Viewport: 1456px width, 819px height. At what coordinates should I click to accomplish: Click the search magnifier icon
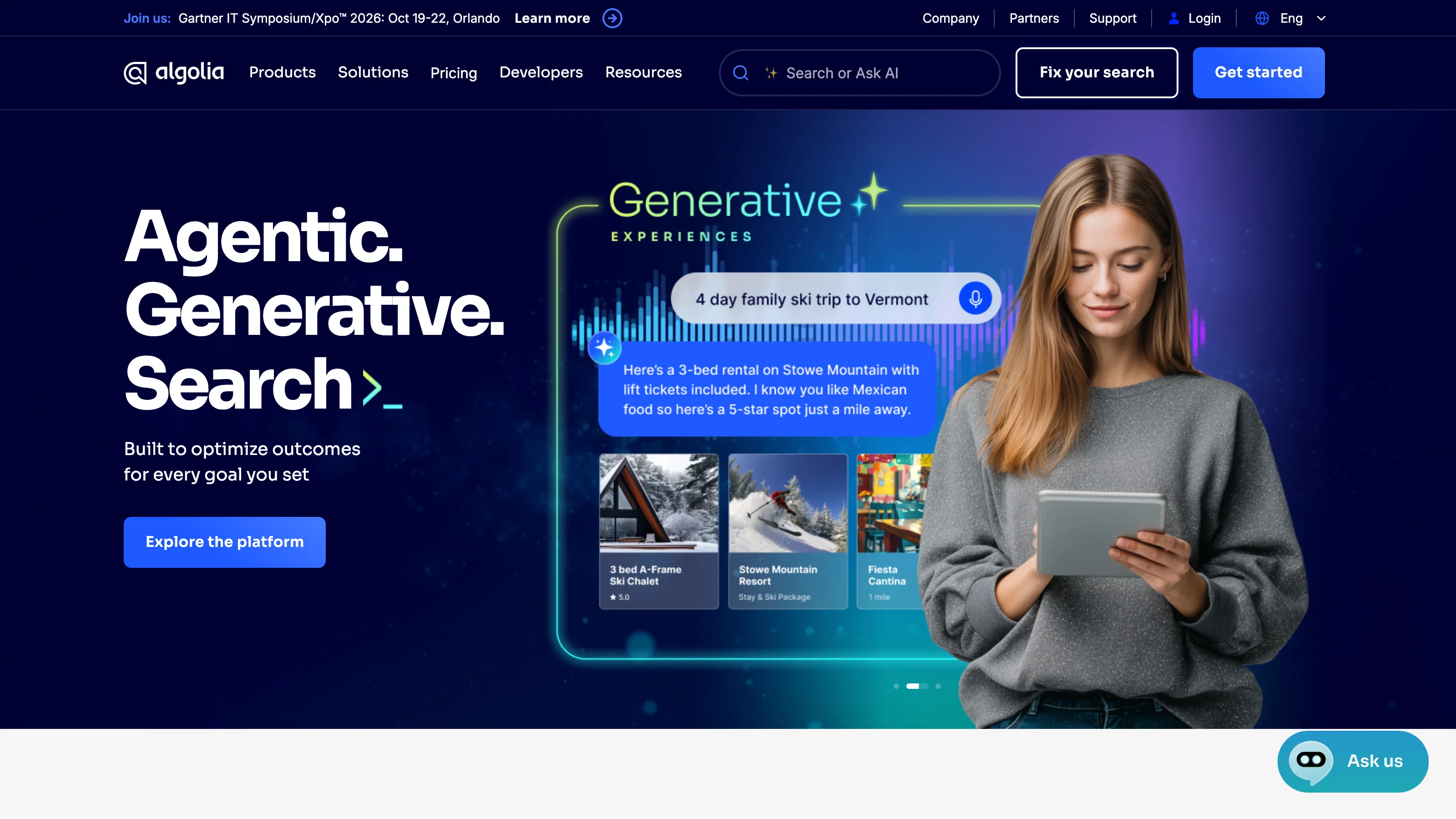tap(740, 73)
